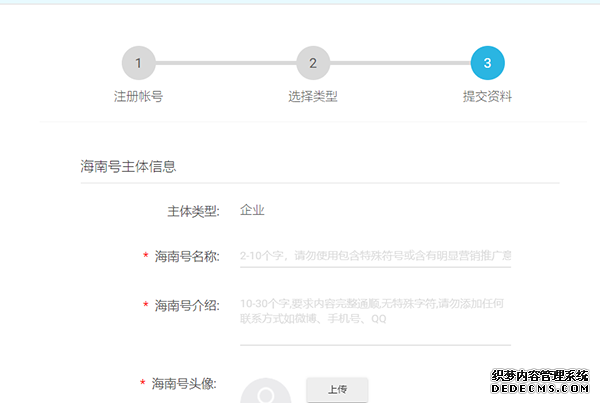
Task: Click the 选择类型 step label
Action: (313, 96)
